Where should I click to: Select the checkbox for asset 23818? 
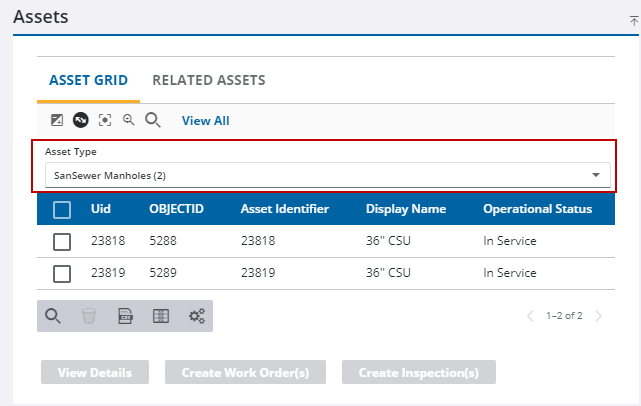coord(62,242)
